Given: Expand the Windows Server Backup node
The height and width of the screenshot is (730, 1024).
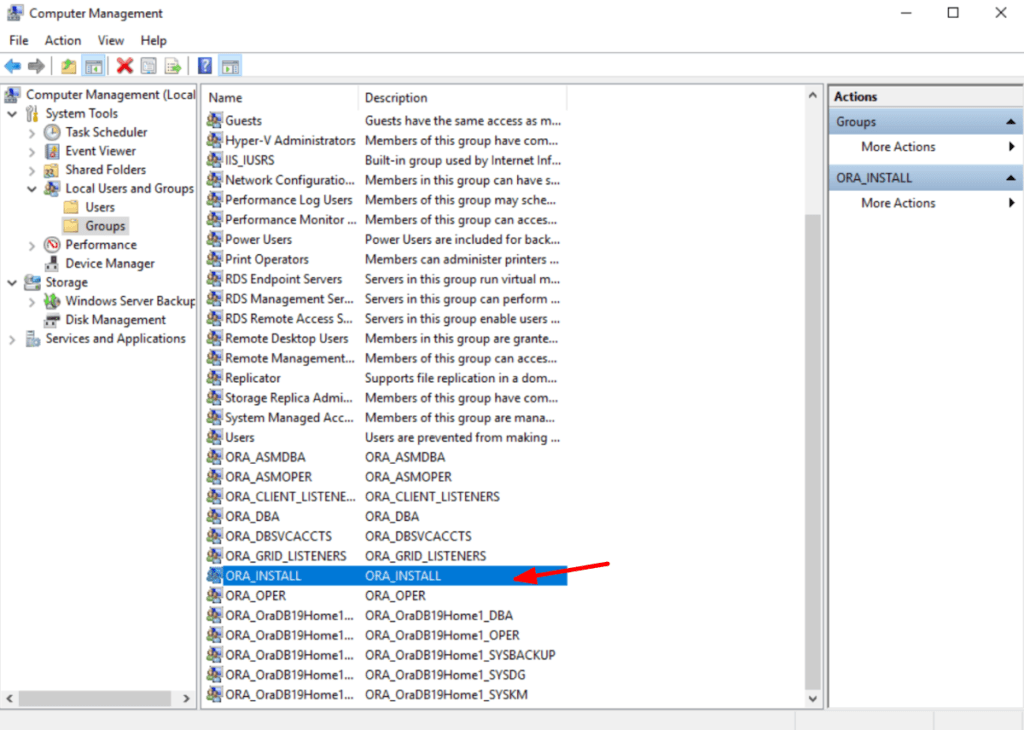Looking at the screenshot, I should (31, 302).
